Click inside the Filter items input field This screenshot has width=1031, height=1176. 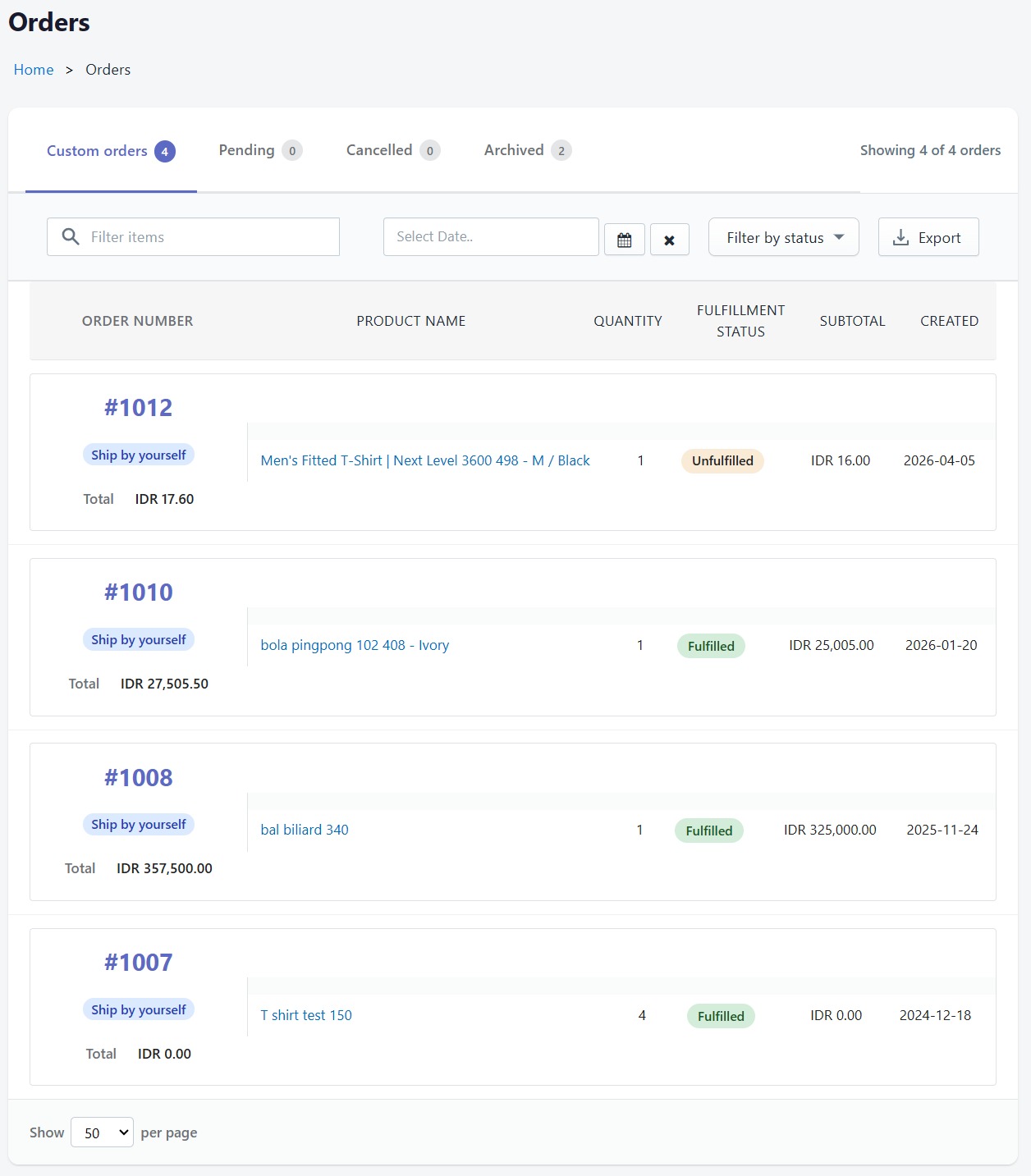[x=205, y=236]
